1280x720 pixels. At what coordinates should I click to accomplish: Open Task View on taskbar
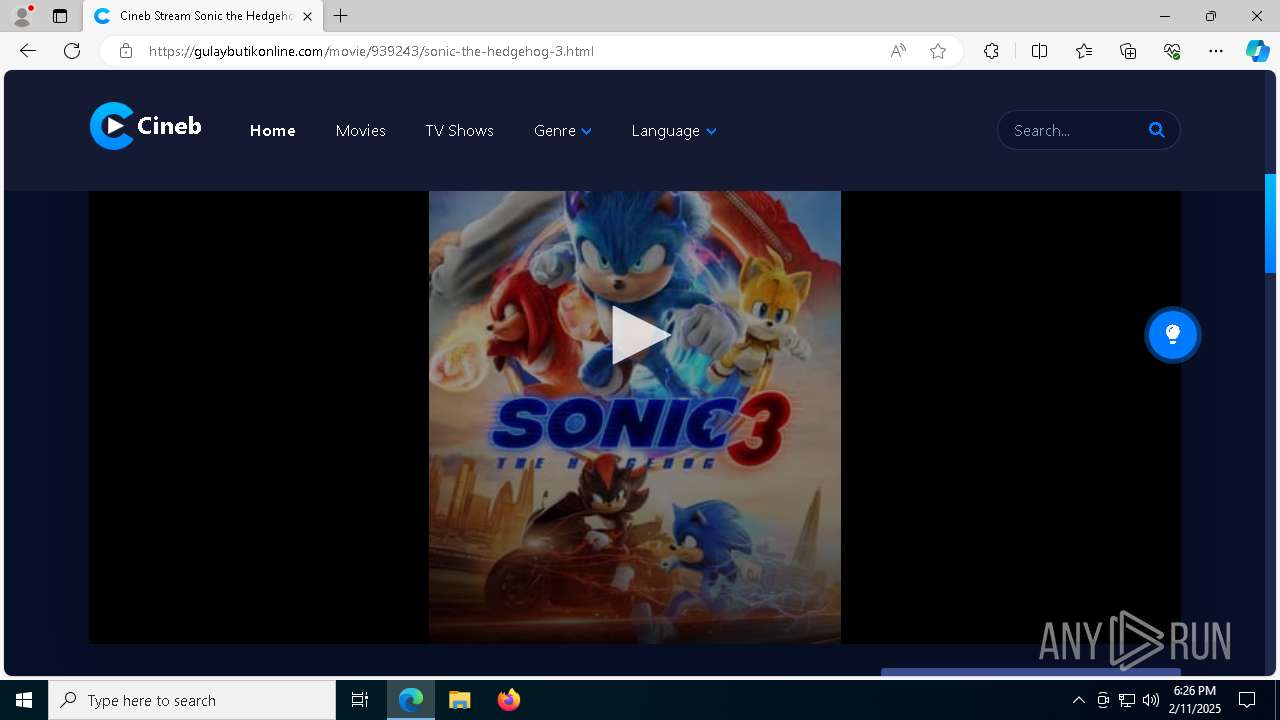pyautogui.click(x=360, y=700)
